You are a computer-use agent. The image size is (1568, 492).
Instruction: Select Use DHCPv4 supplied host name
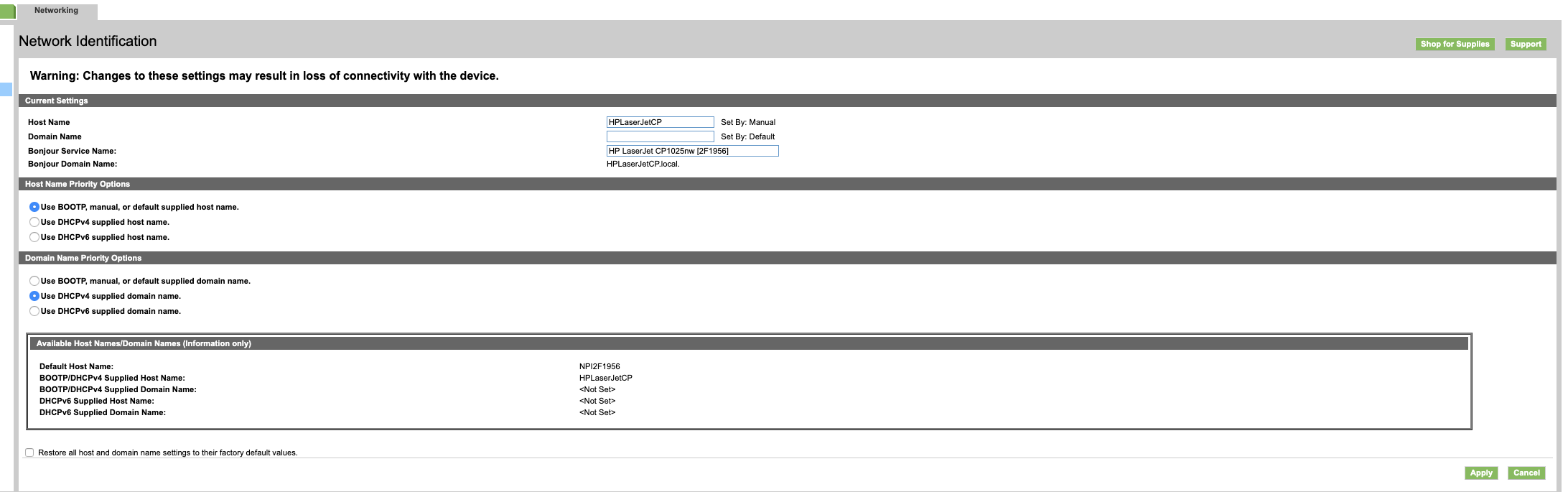pos(34,222)
